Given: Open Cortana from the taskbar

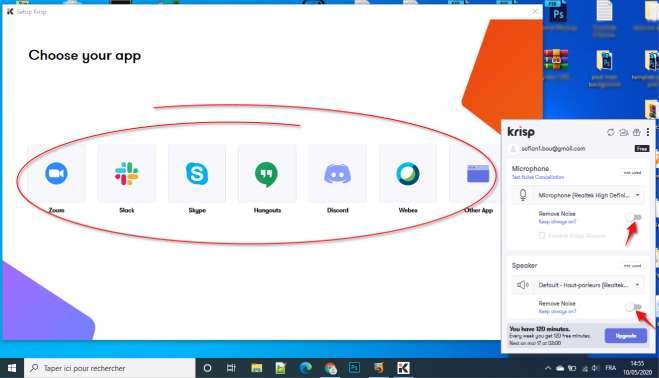Looking at the screenshot, I should pos(207,368).
